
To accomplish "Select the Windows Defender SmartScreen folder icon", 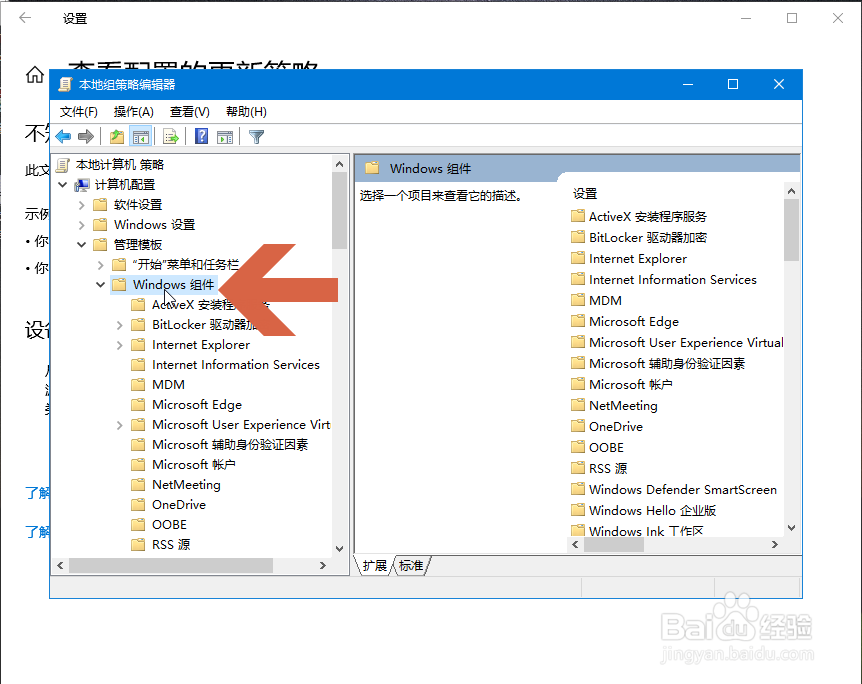I will [x=578, y=488].
